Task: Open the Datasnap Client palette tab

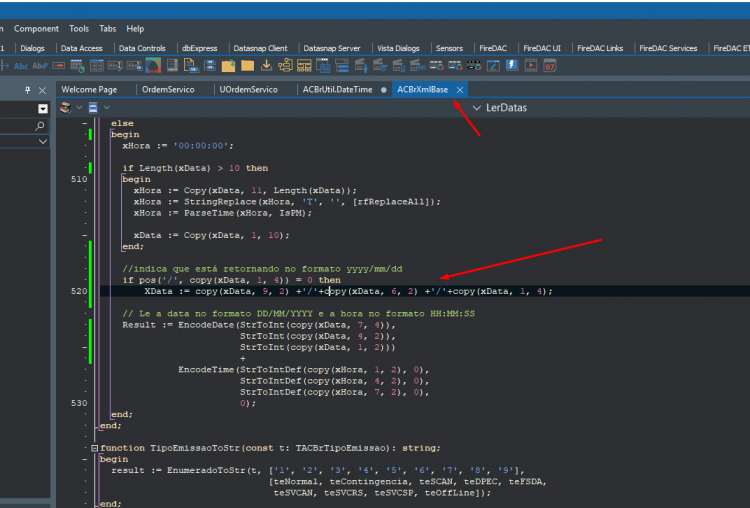Action: pos(260,48)
